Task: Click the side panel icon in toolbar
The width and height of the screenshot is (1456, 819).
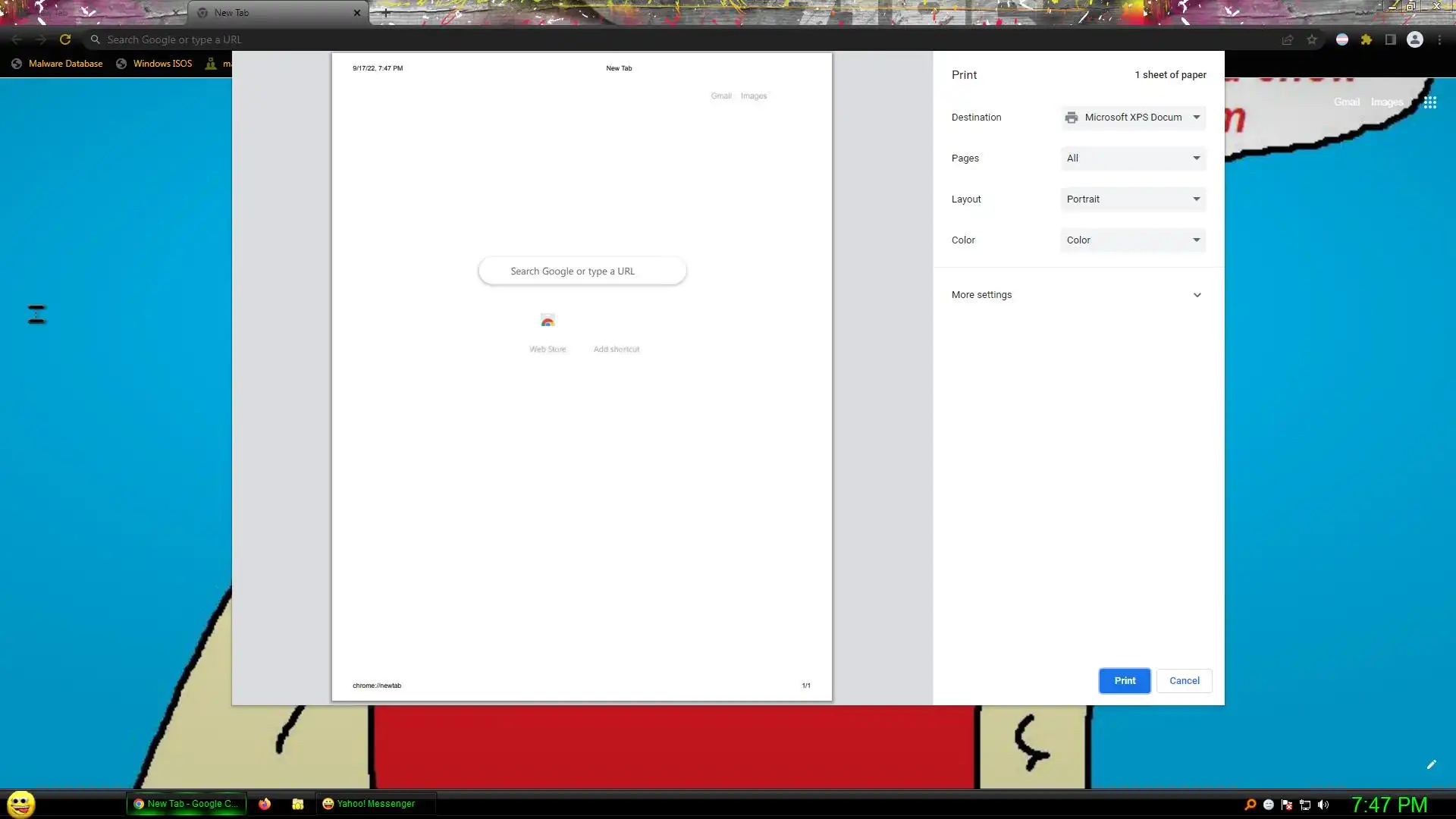Action: [1390, 39]
